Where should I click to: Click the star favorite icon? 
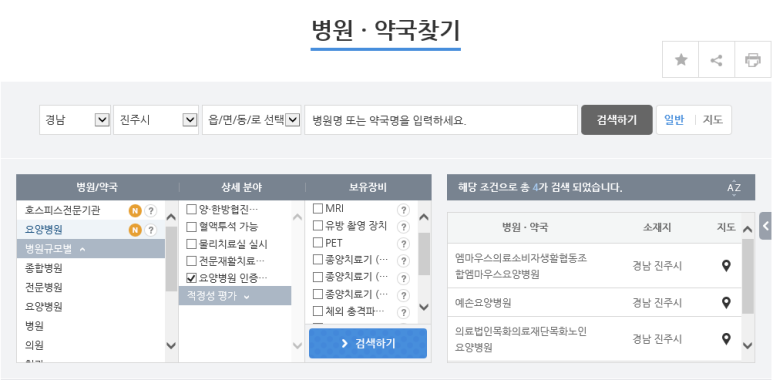pyautogui.click(x=681, y=60)
